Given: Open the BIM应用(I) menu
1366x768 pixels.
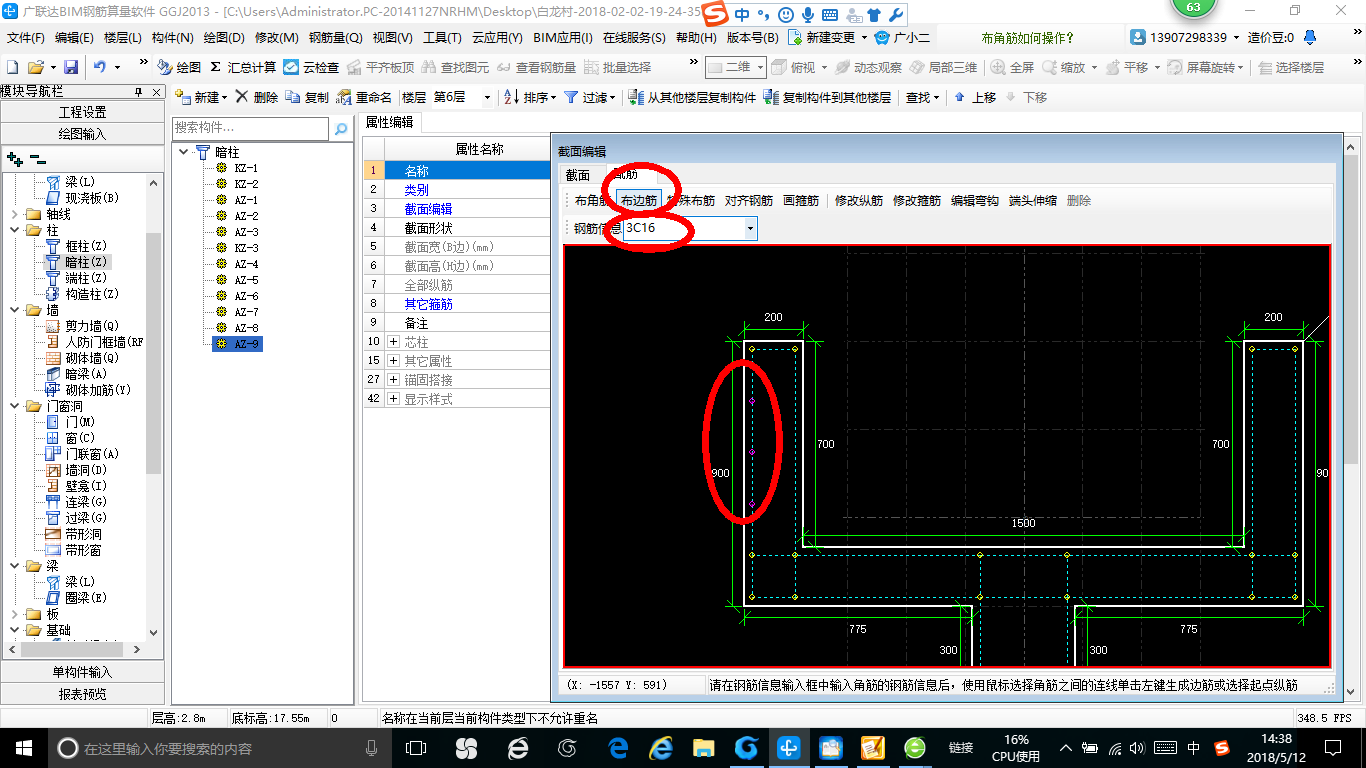Looking at the screenshot, I should tap(563, 37).
